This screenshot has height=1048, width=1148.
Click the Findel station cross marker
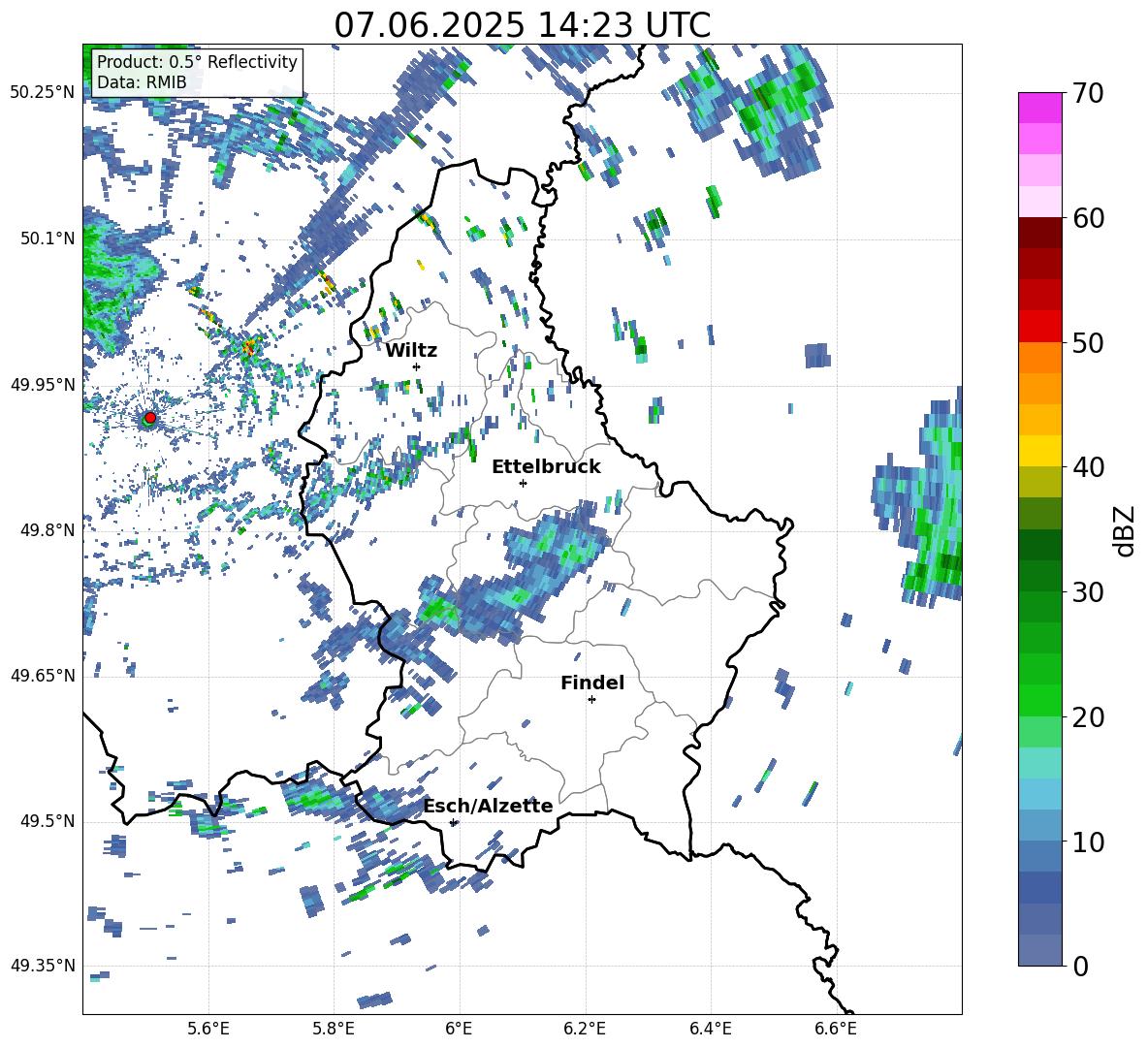pos(591,700)
